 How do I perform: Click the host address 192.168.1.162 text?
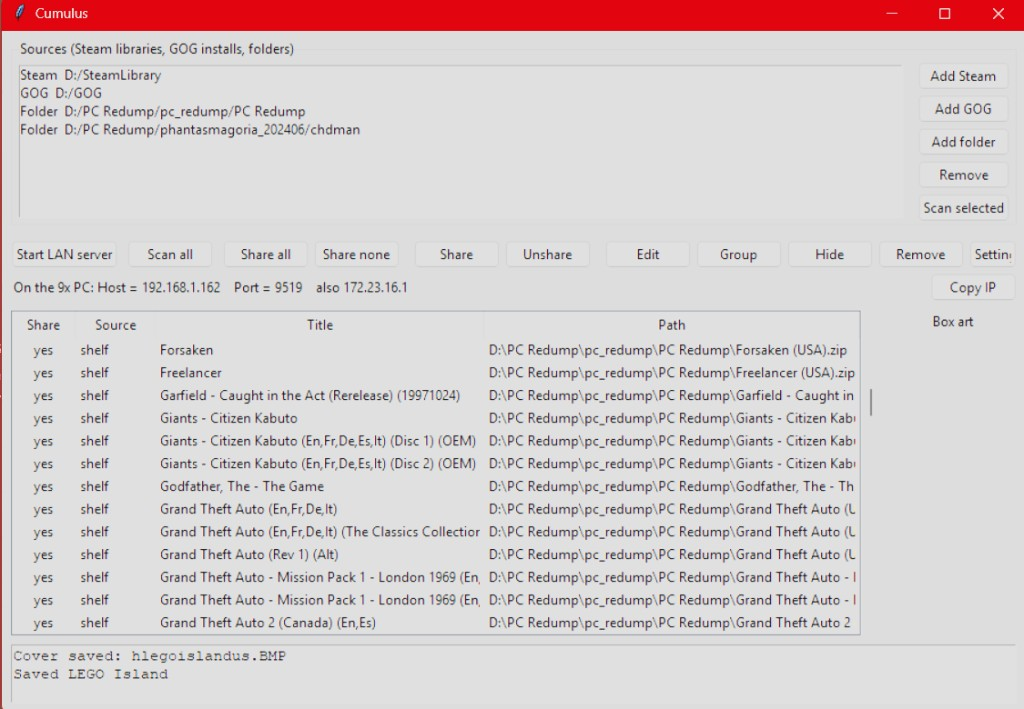click(181, 288)
